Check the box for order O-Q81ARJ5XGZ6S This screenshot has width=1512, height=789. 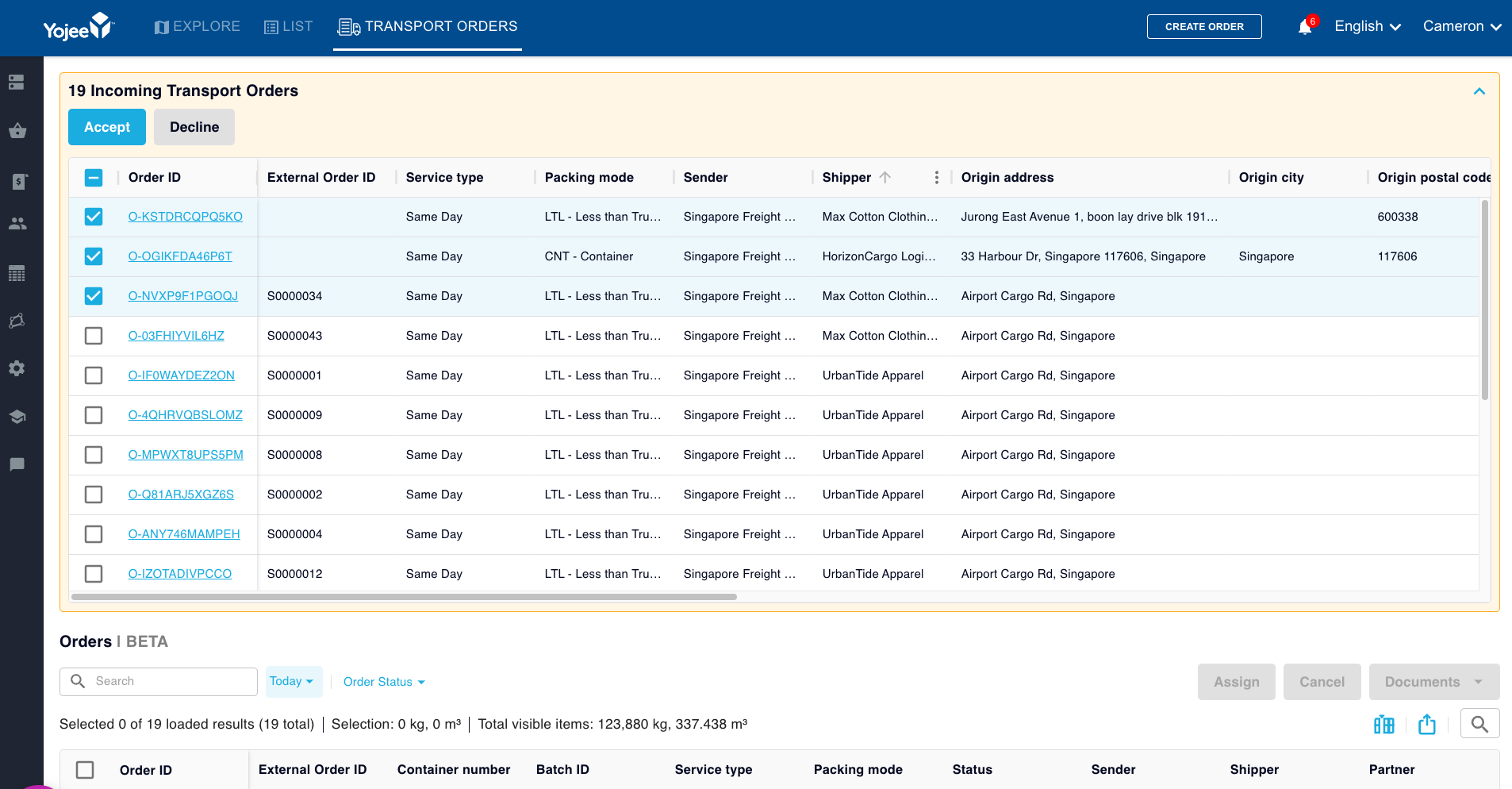[x=94, y=495]
